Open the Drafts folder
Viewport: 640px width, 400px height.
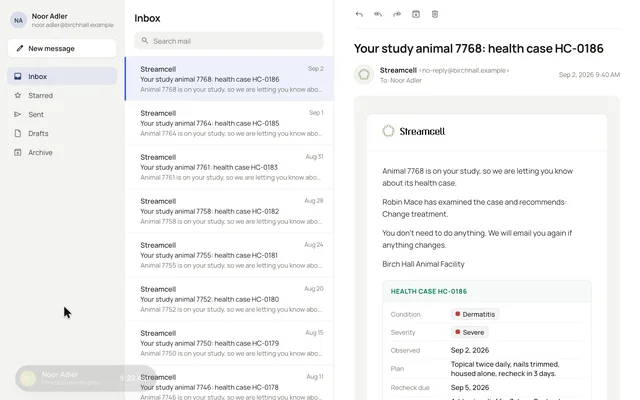point(62,133)
